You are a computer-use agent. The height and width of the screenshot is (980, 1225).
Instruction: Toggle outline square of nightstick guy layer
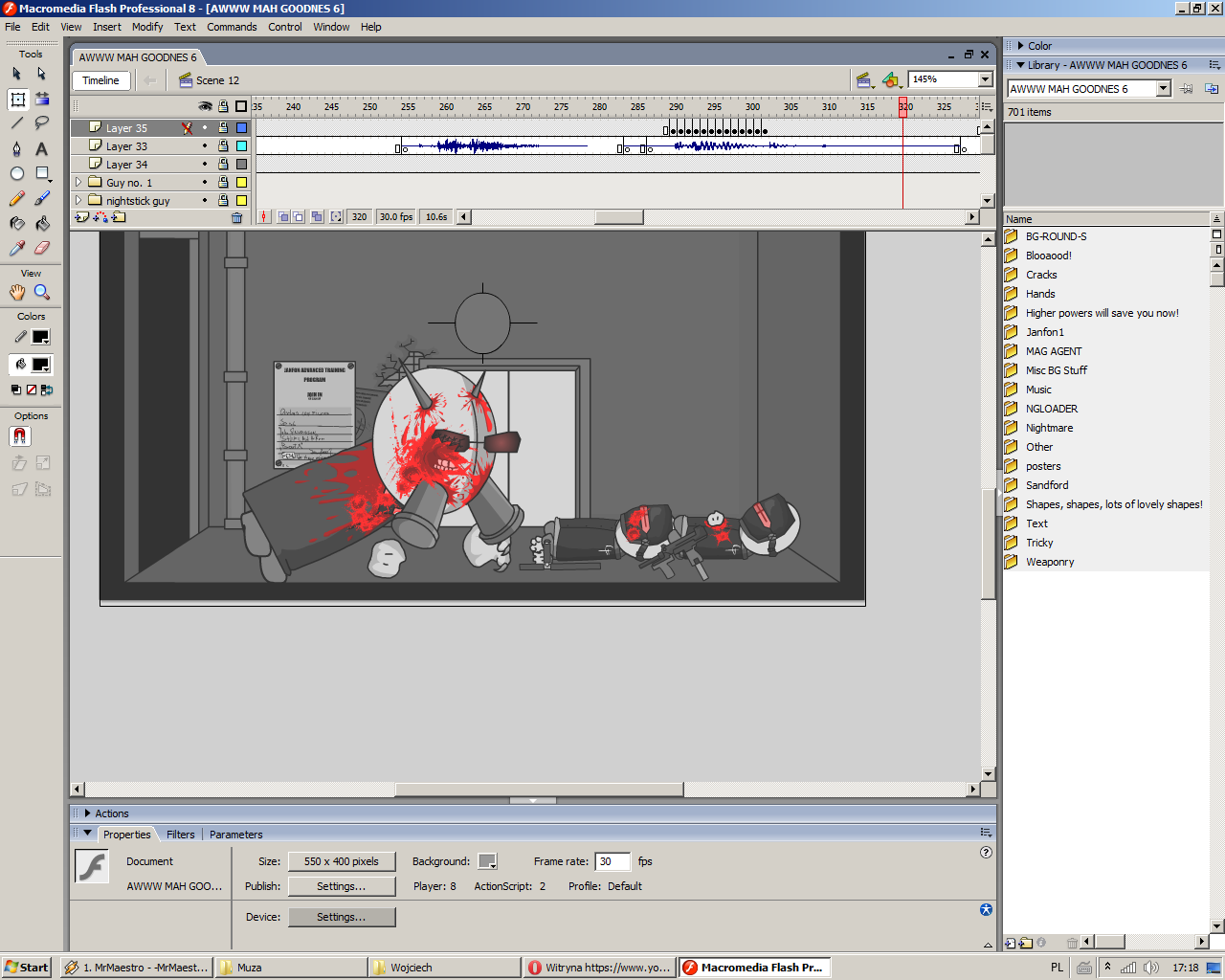pos(242,201)
